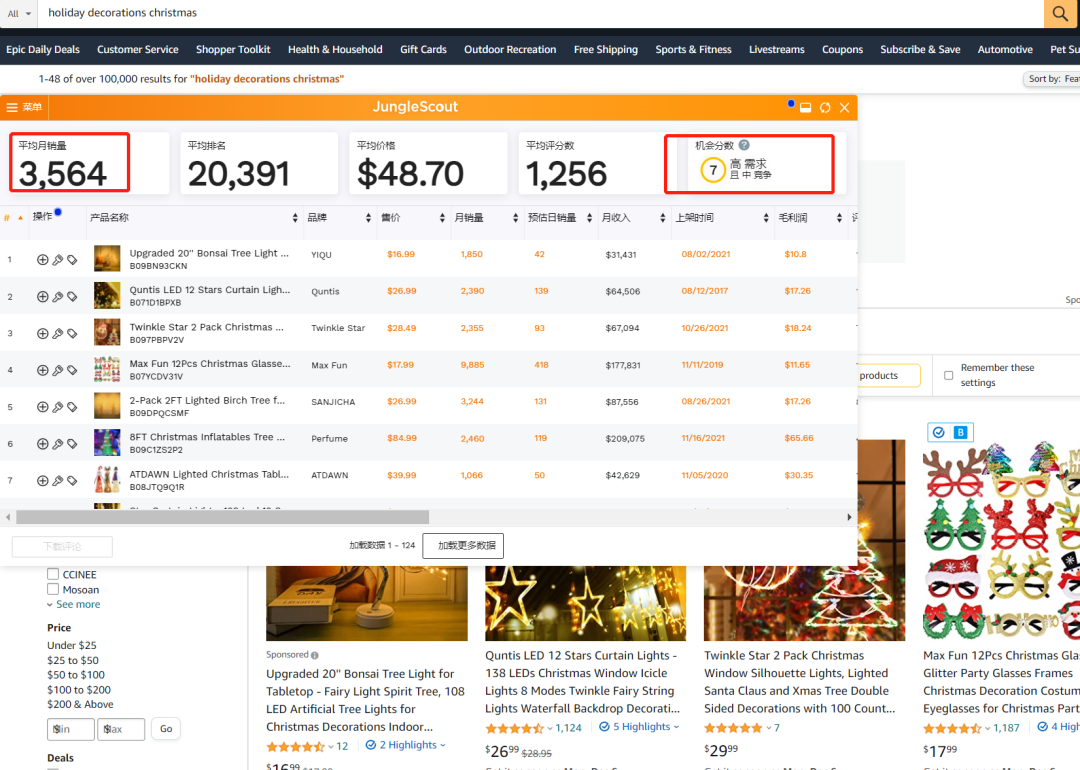The width and height of the screenshot is (1080, 770).
Task: Open Shopper Toolkit nav item
Action: pos(233,50)
